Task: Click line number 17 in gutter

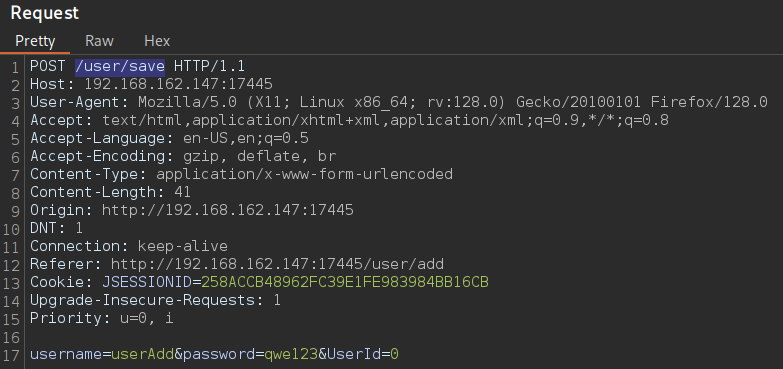Action: 14,356
